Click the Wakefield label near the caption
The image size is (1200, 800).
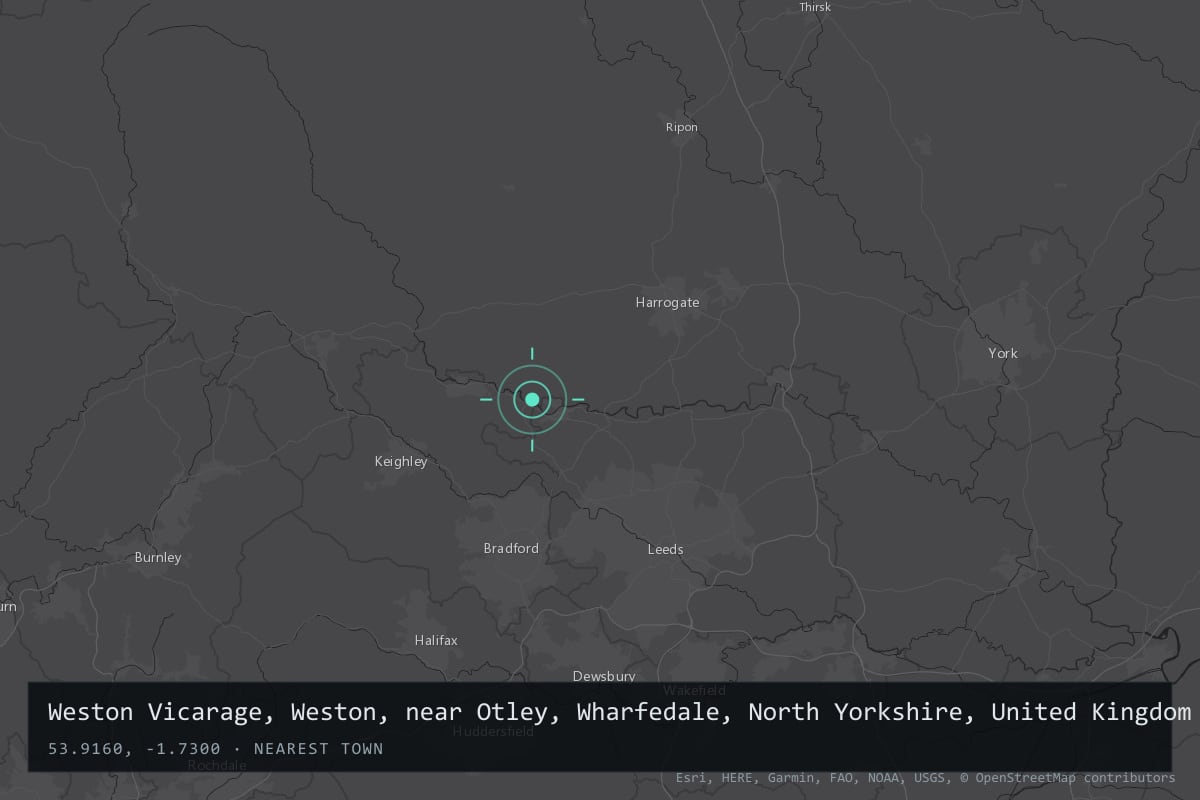pos(694,690)
